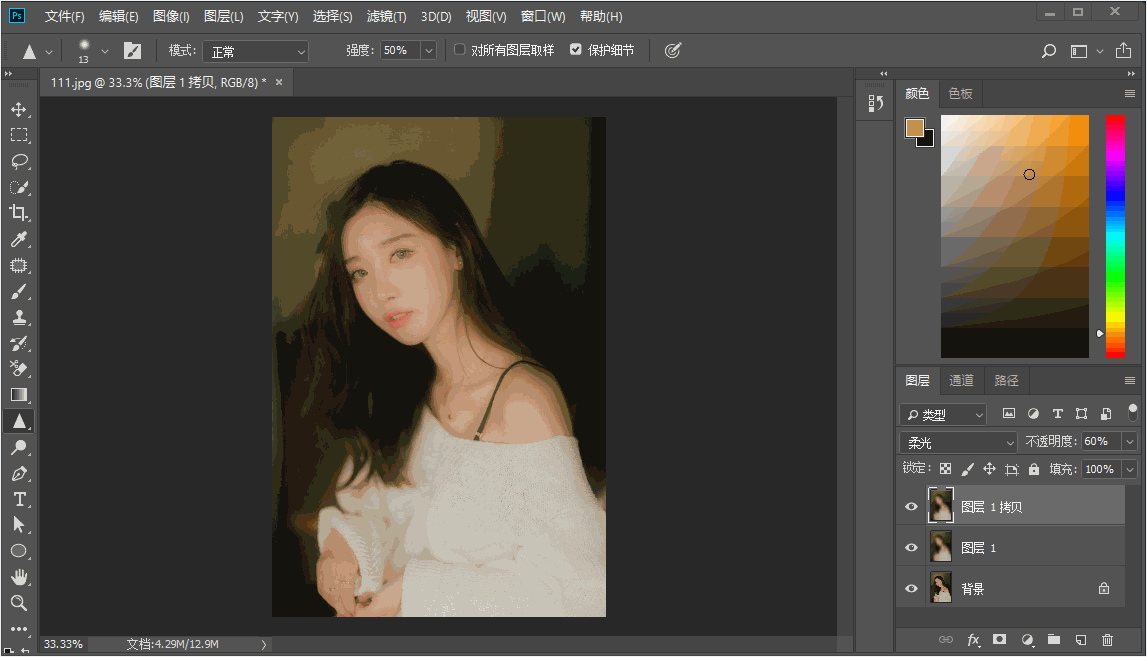1147x657 pixels.
Task: Hide the 背景 layer
Action: coord(911,589)
